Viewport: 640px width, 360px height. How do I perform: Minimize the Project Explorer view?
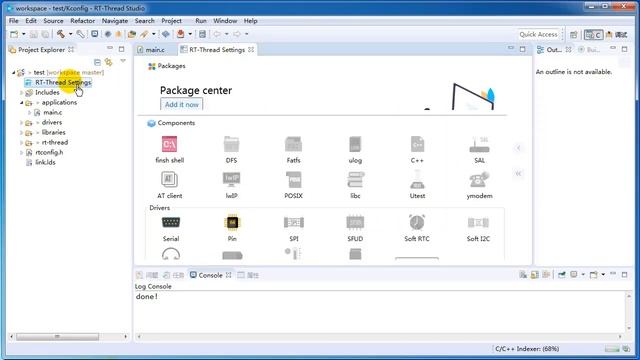109,49
